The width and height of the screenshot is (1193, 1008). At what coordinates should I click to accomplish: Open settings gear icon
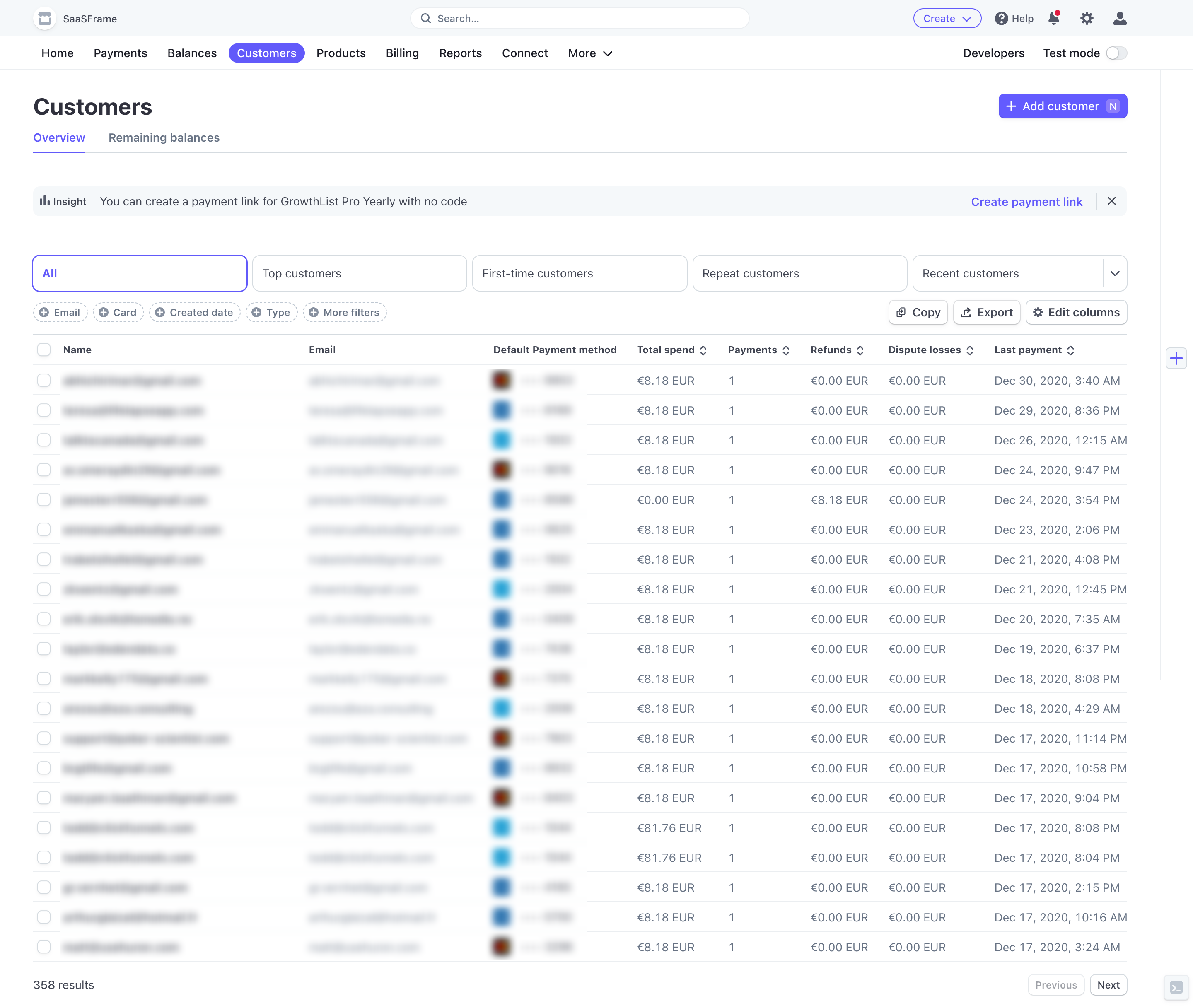coord(1087,18)
